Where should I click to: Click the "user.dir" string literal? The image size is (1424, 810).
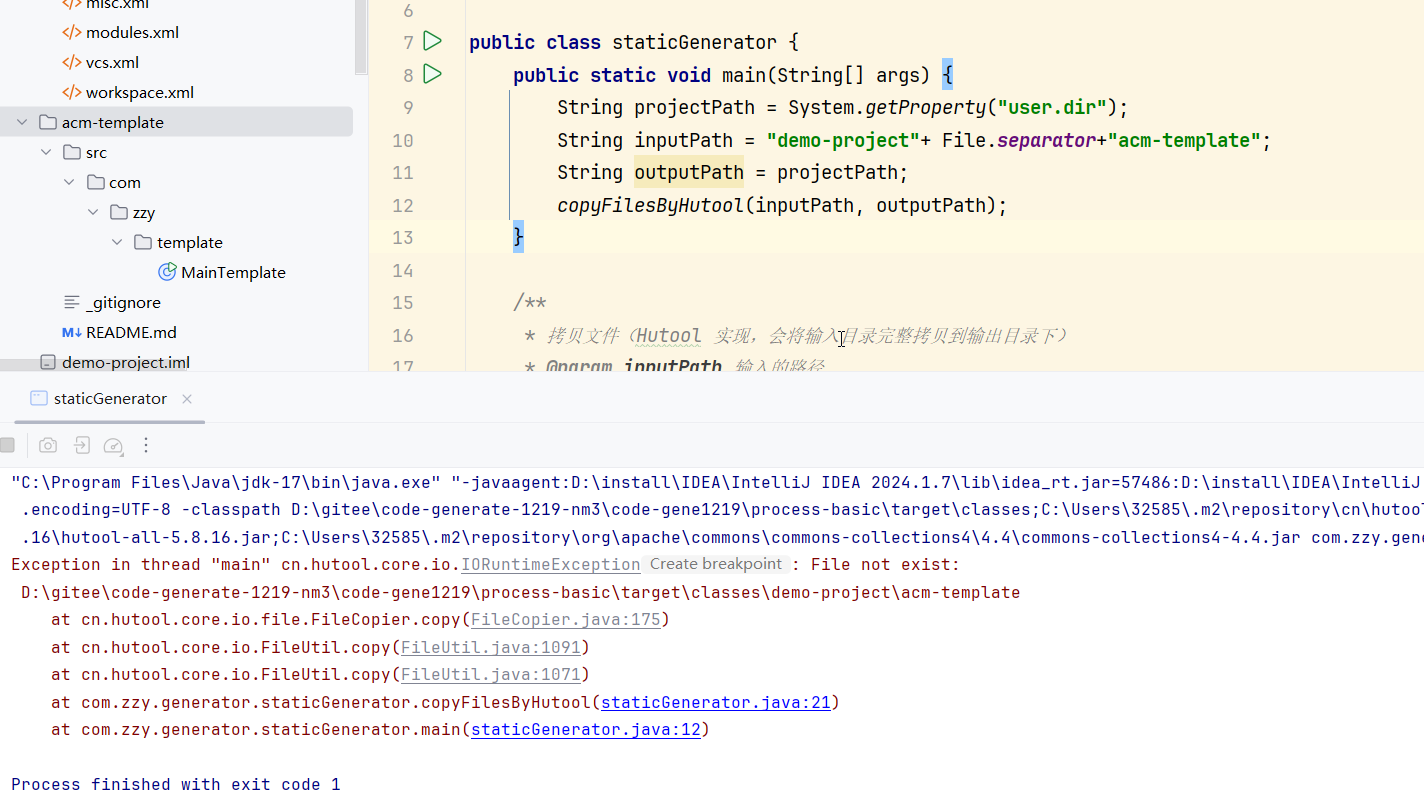coord(1052,107)
